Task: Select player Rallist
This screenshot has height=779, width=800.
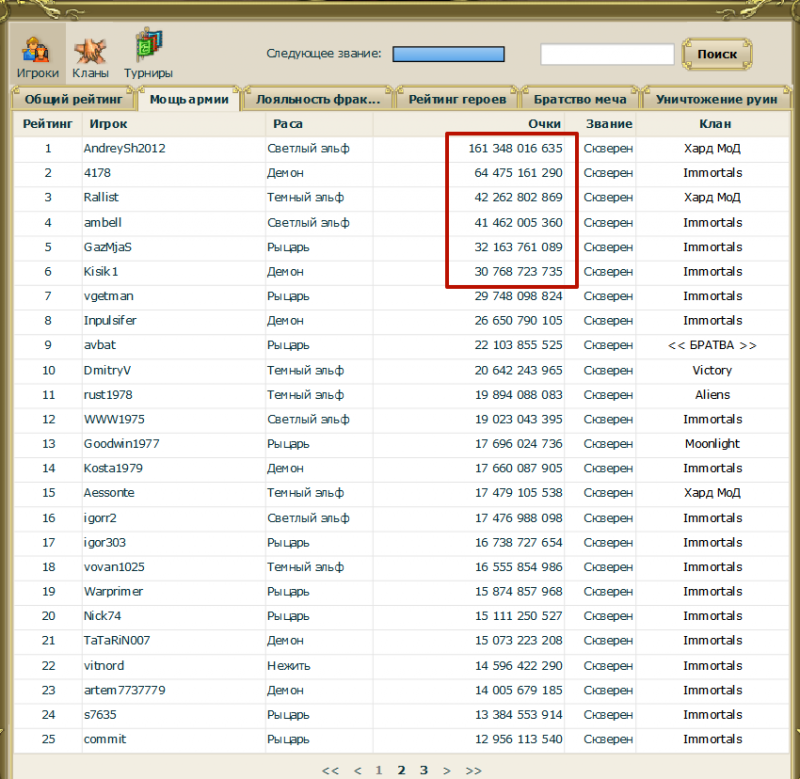Action: (101, 197)
